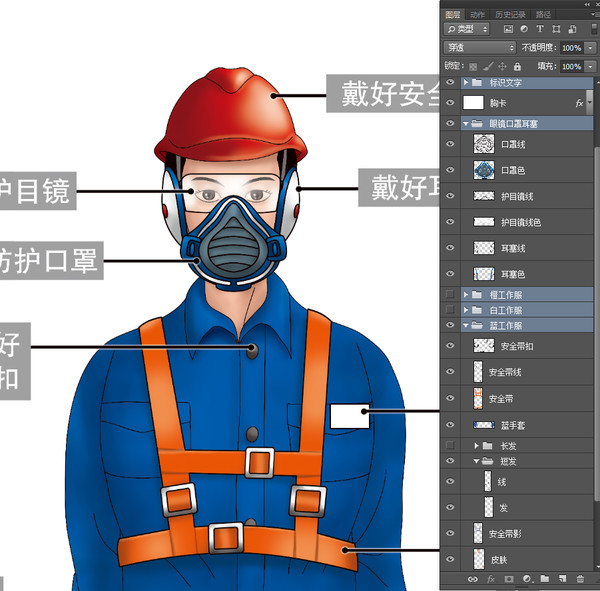The width and height of the screenshot is (600, 591).
Task: Lock image pixels brush icon
Action: [x=488, y=67]
